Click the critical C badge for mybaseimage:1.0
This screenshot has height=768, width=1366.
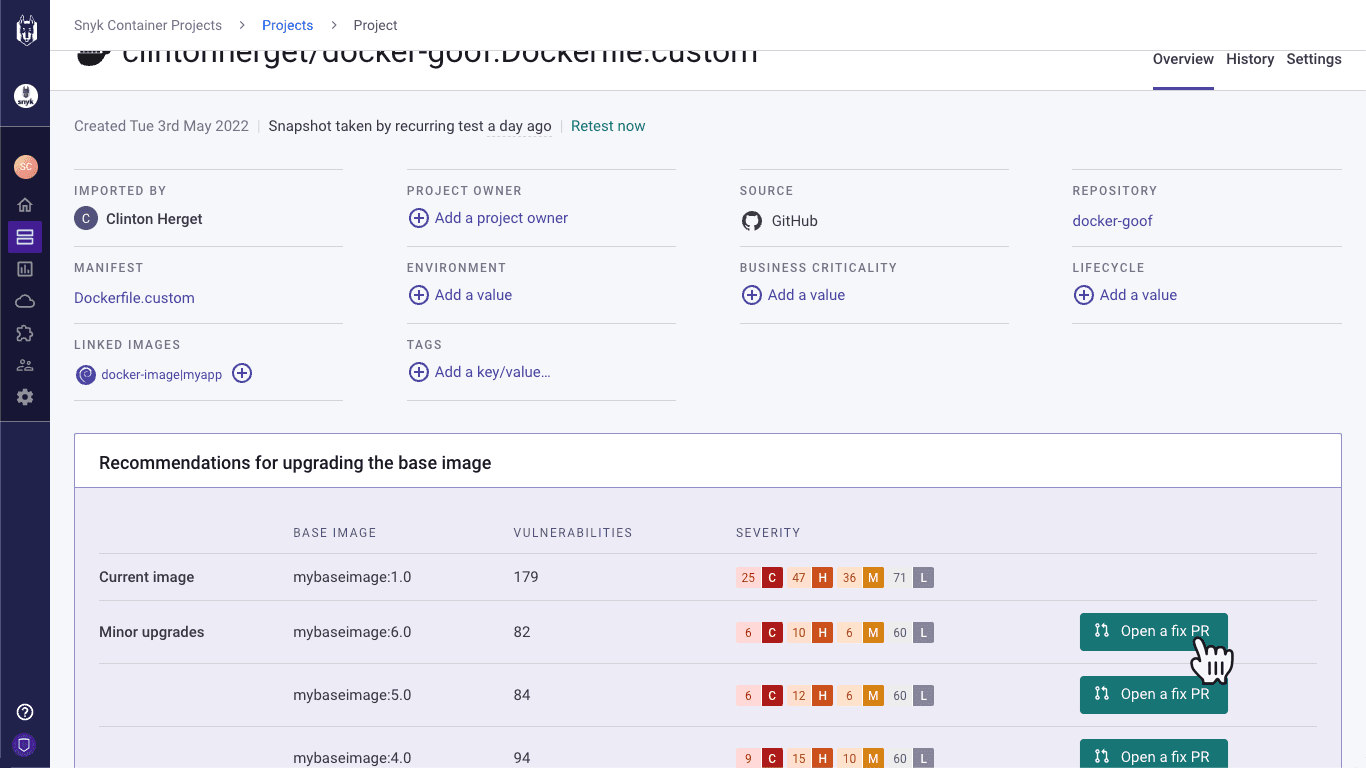point(772,578)
